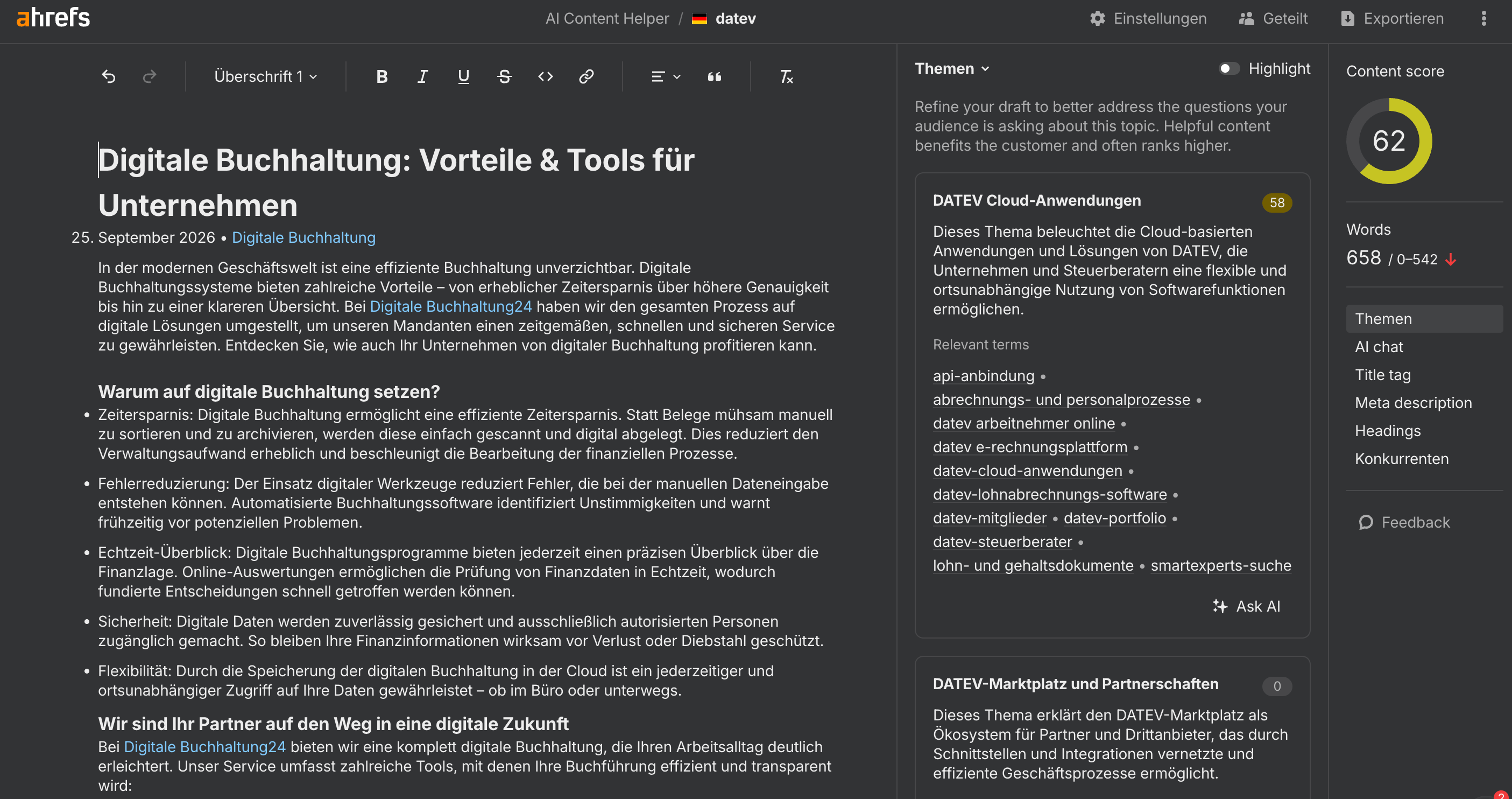The image size is (1512, 799).
Task: Click the Ask AI sparkle icon
Action: point(1220,606)
